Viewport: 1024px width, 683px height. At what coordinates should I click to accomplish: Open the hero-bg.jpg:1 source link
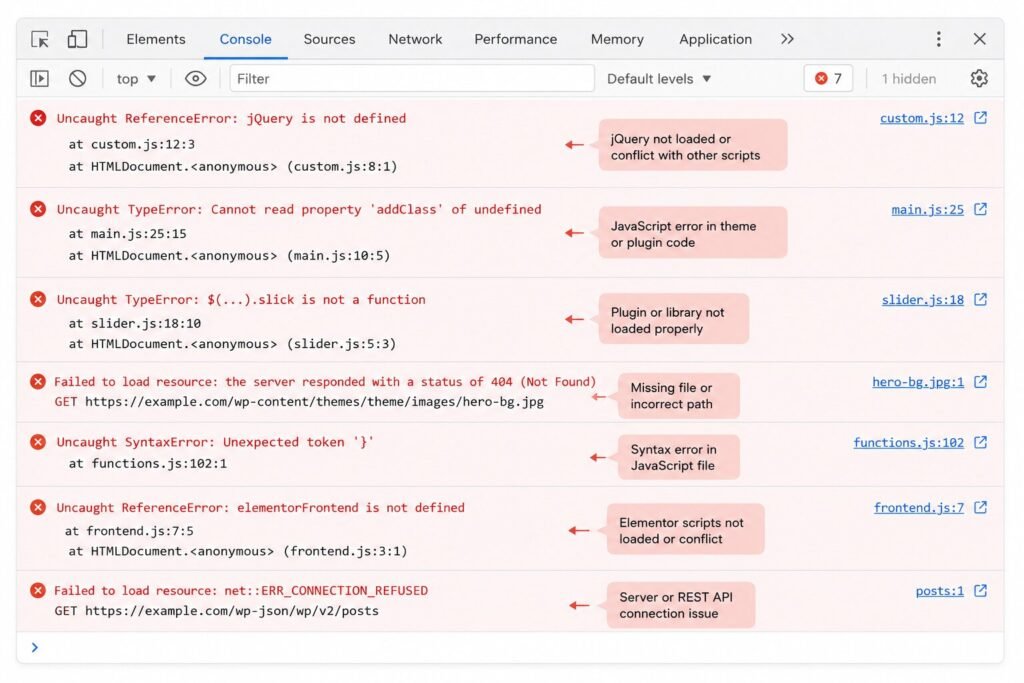click(x=918, y=382)
